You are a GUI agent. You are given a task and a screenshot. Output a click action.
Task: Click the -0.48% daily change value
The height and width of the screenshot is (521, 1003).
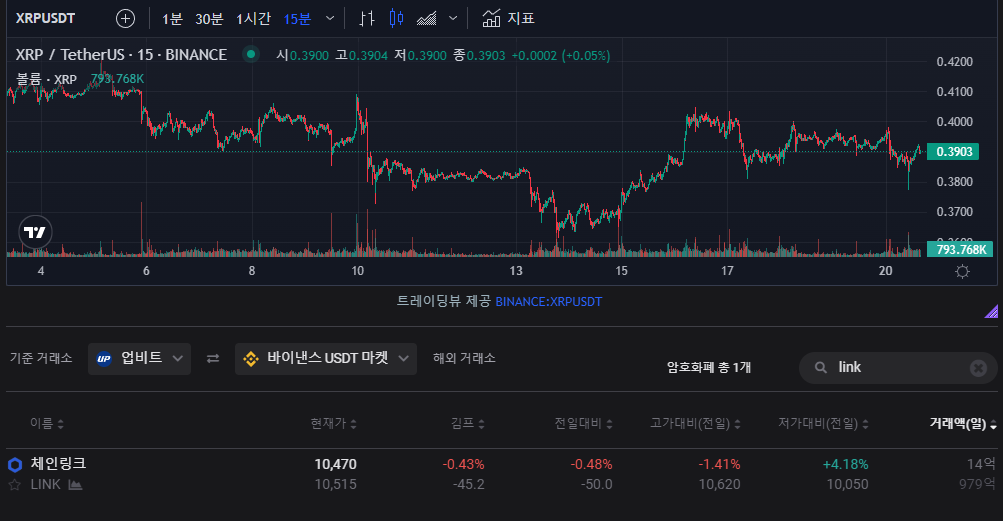coord(591,465)
